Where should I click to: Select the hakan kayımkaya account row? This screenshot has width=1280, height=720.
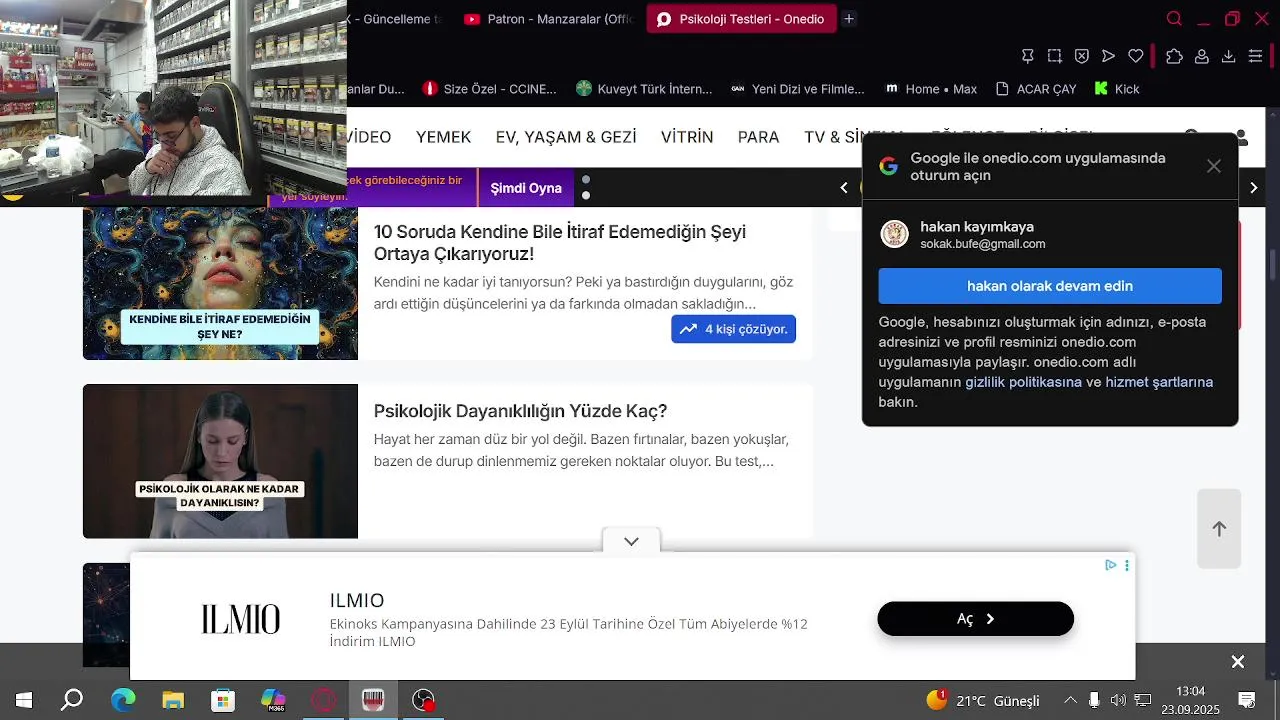pos(1050,234)
